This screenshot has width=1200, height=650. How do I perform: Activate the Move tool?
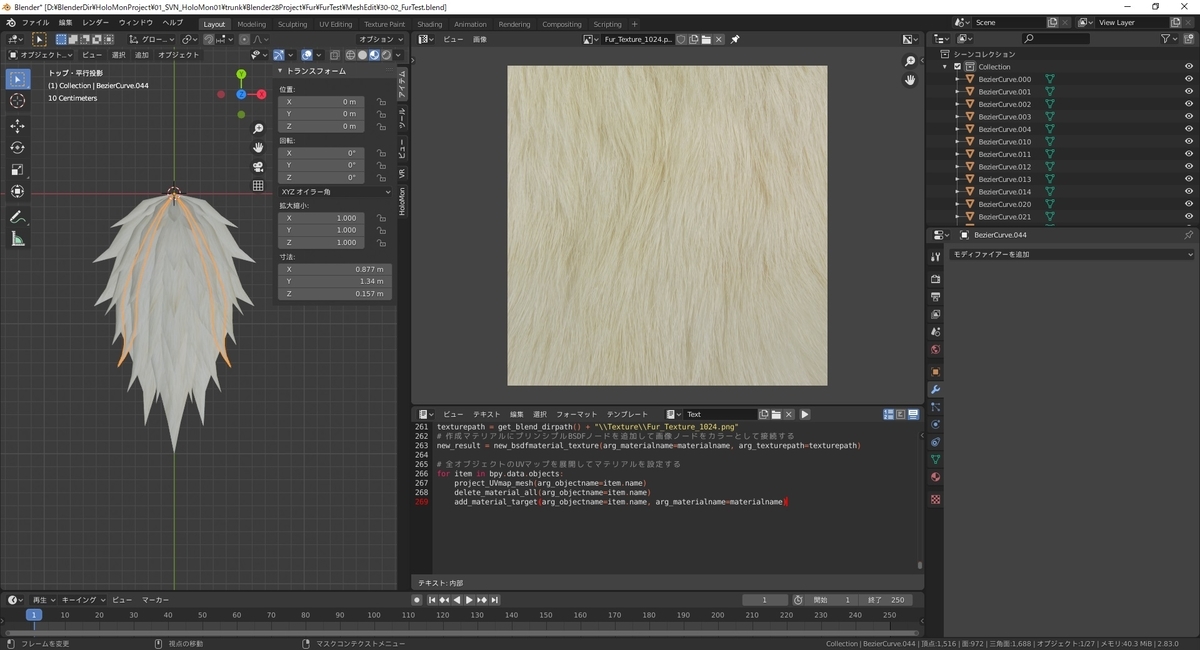[x=18, y=126]
